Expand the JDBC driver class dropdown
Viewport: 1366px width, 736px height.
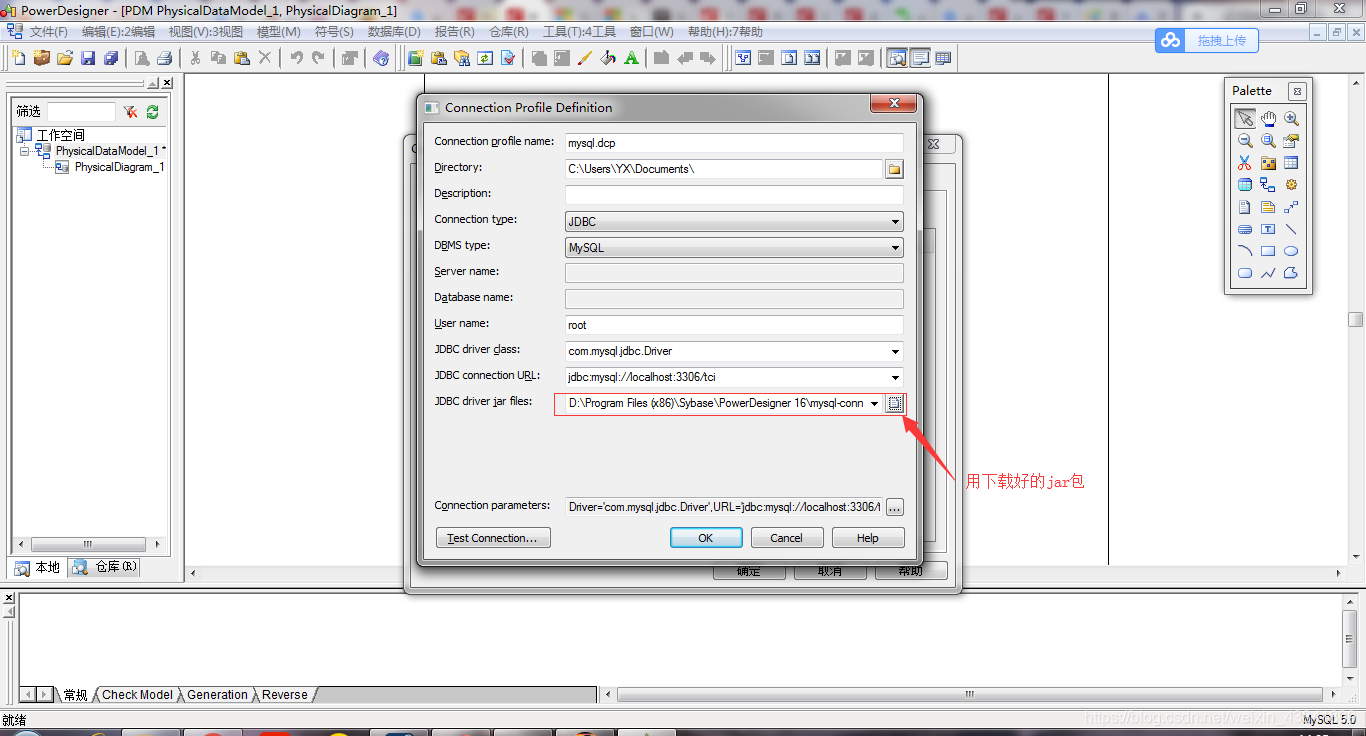point(895,351)
